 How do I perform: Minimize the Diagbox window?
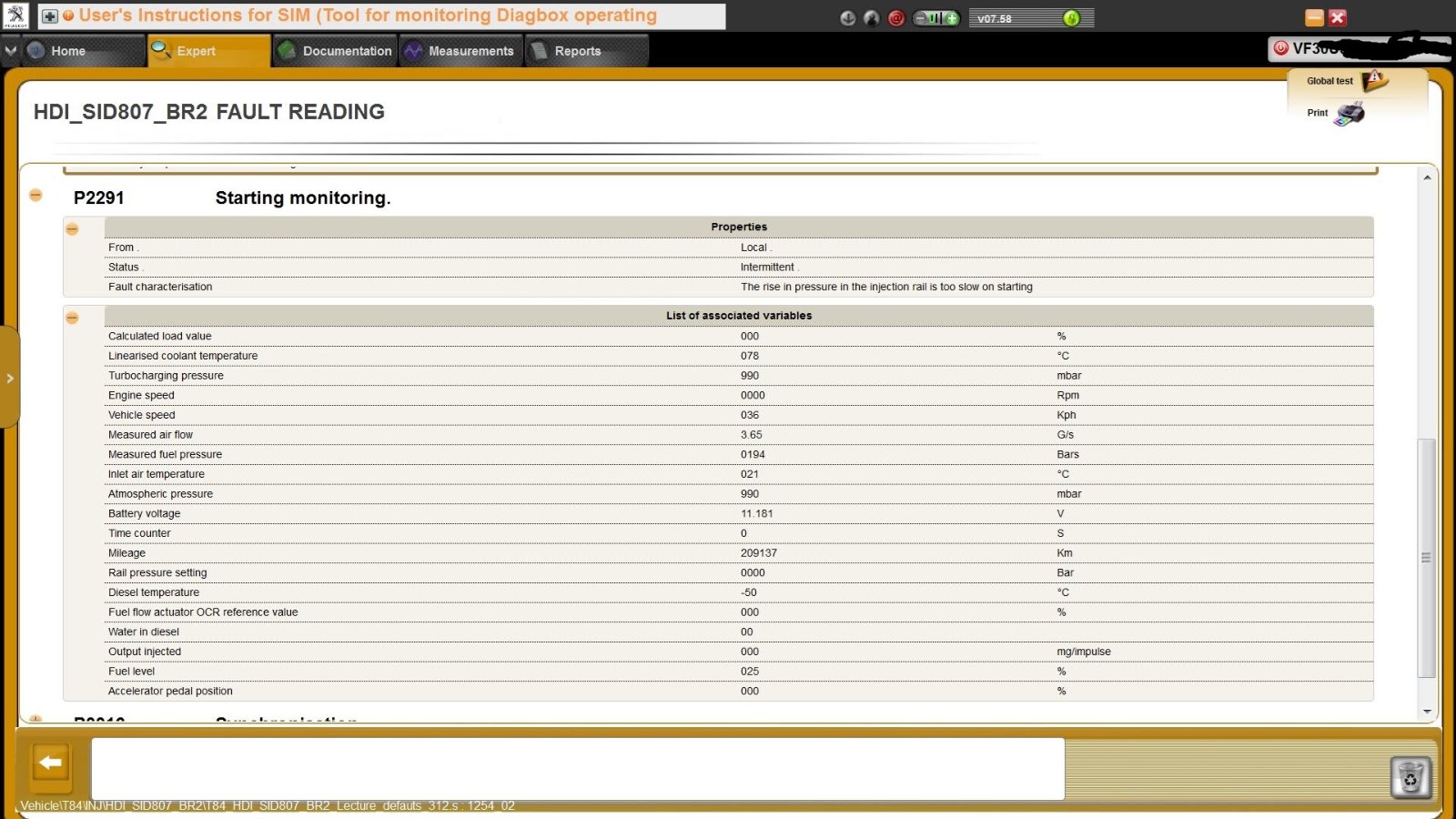point(1314,17)
